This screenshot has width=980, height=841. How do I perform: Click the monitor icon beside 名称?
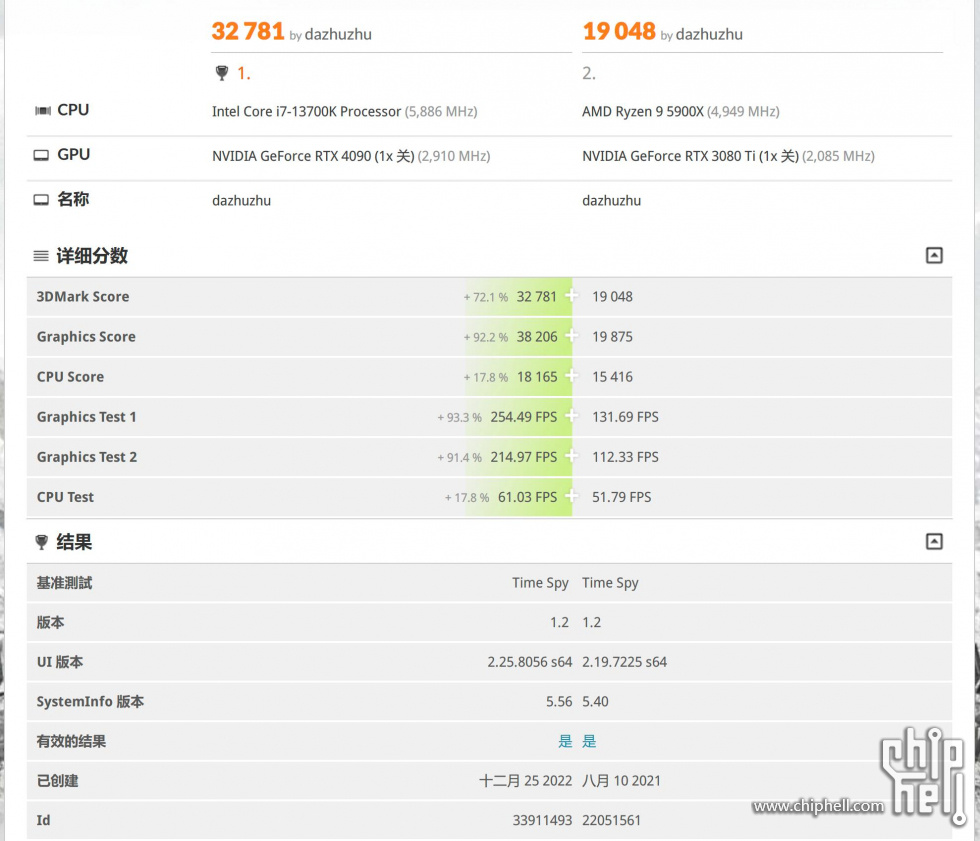tap(41, 200)
